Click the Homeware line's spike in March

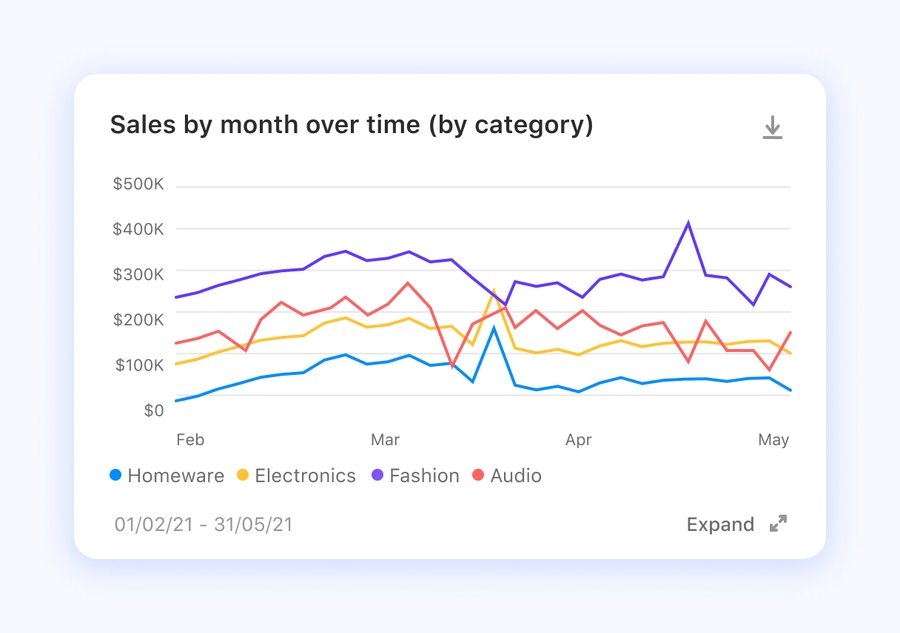point(494,328)
